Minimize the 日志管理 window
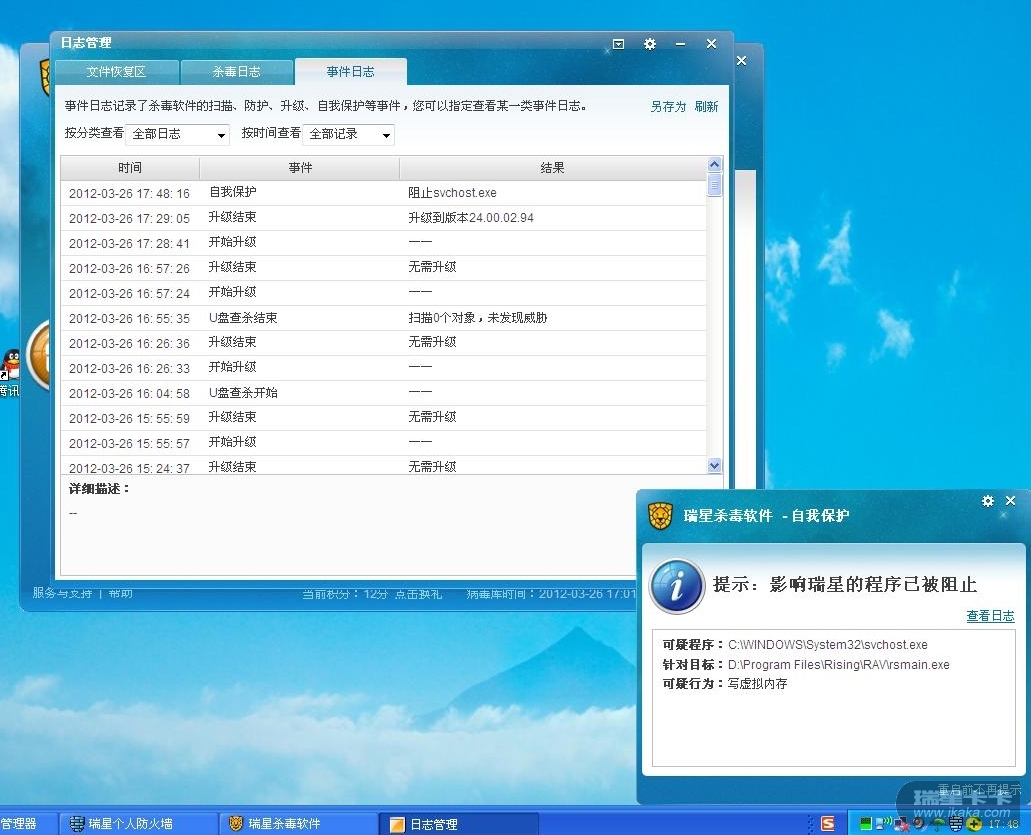This screenshot has height=835, width=1031. 680,44
